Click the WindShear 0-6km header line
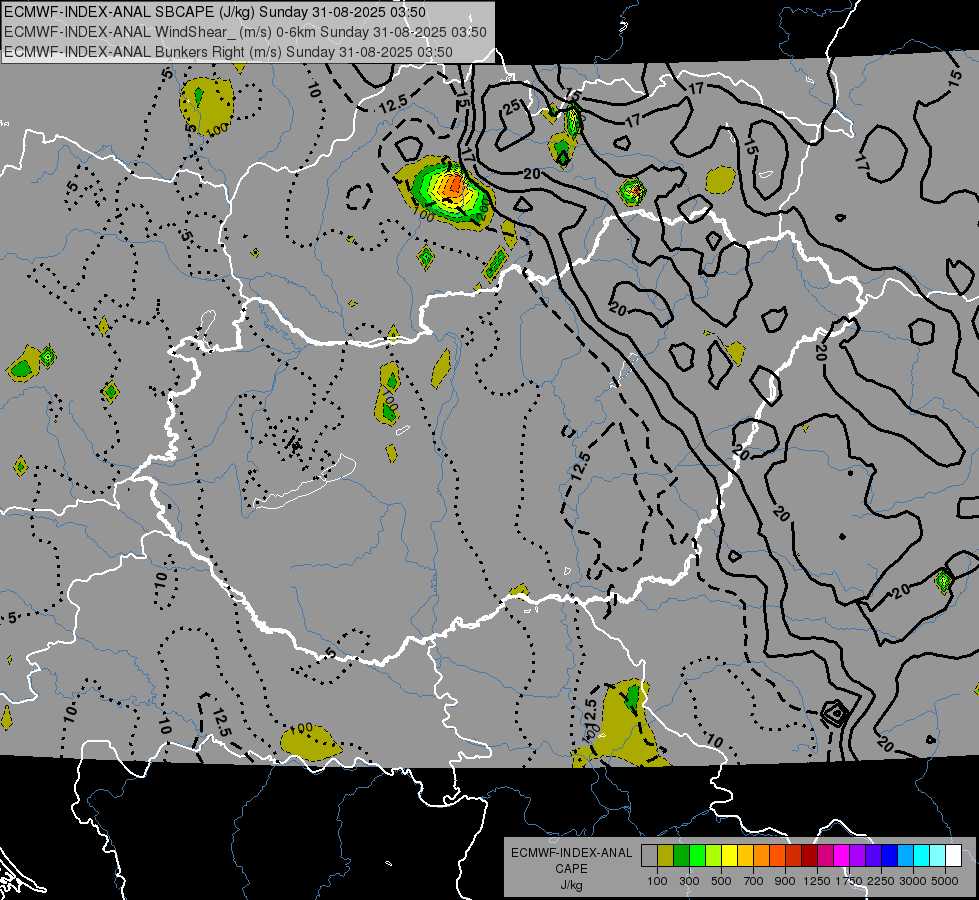The image size is (979, 900). tap(245, 32)
